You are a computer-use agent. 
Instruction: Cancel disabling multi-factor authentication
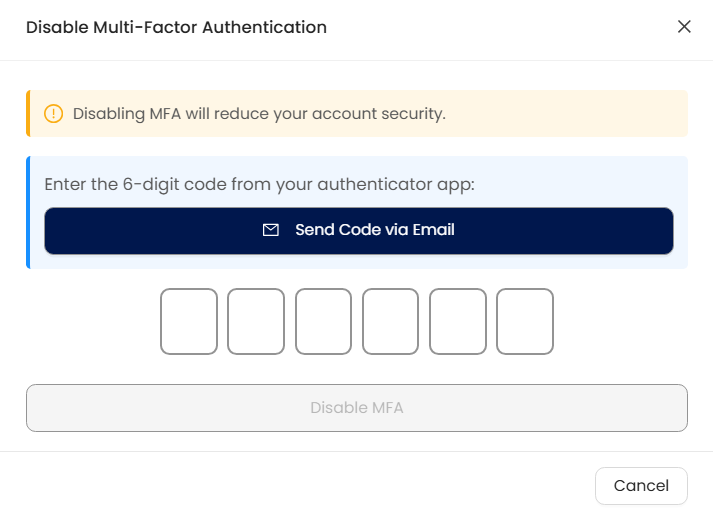641,486
